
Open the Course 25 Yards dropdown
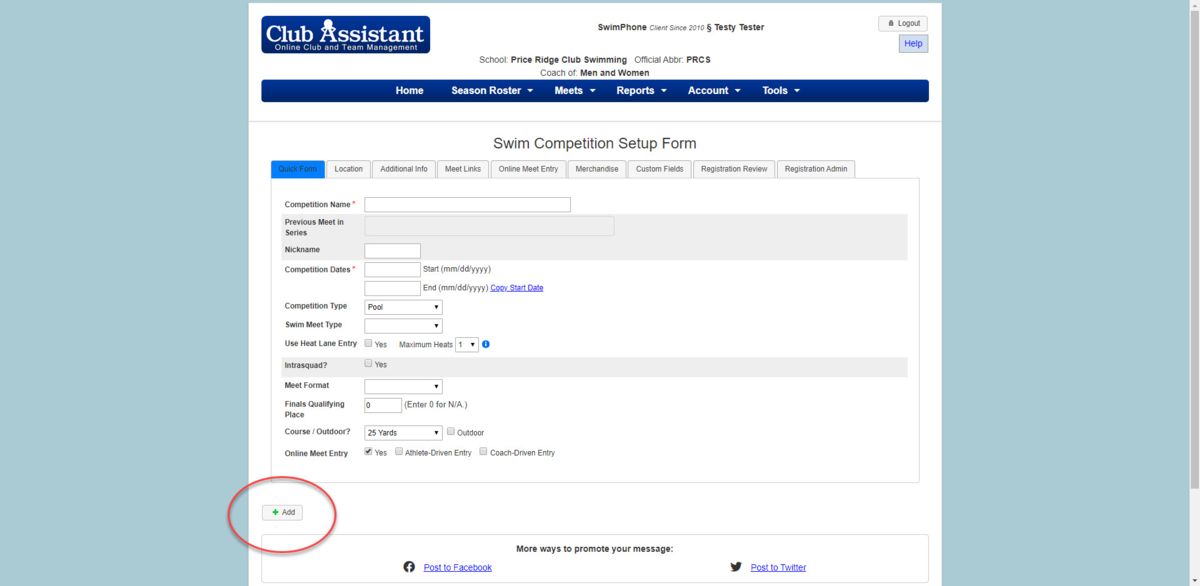(x=403, y=433)
